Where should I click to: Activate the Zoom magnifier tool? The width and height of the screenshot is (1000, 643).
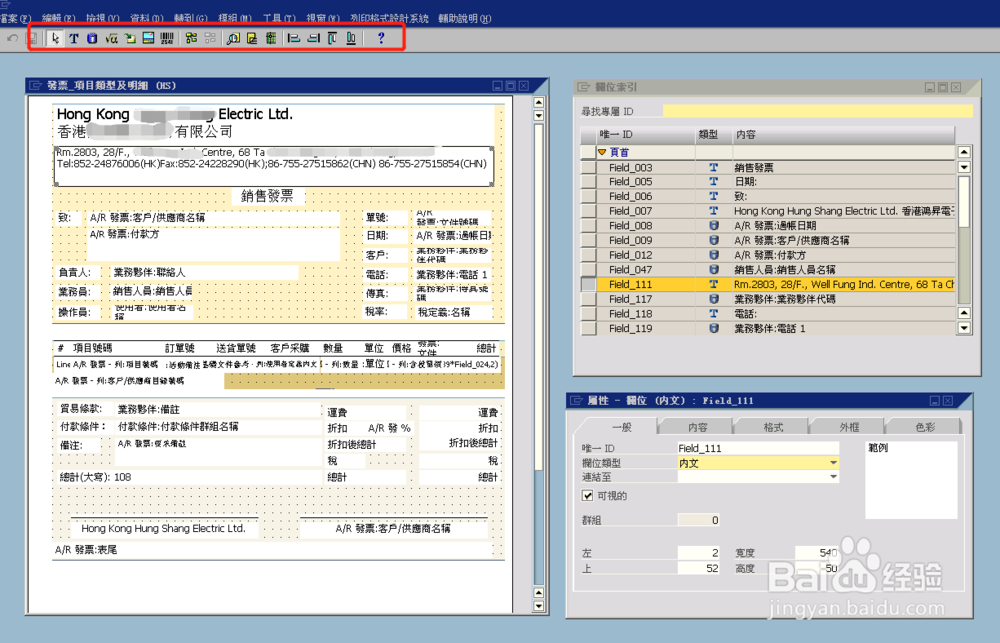point(233,38)
